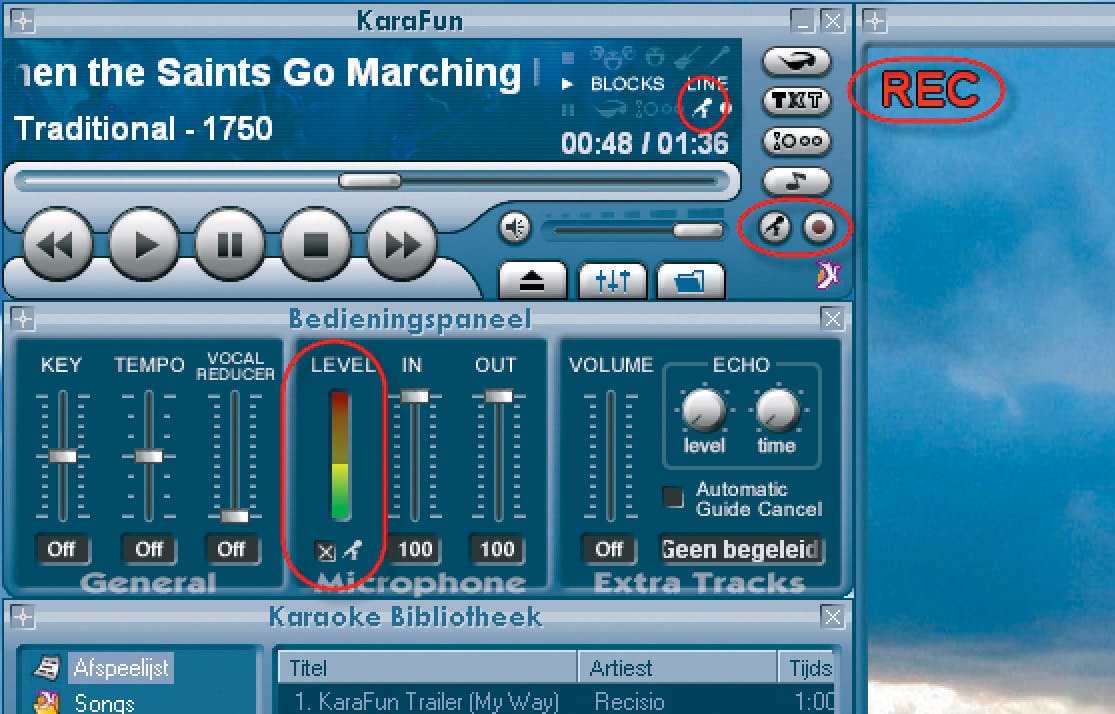
Task: Turn the ECHO level knob
Action: [x=704, y=410]
